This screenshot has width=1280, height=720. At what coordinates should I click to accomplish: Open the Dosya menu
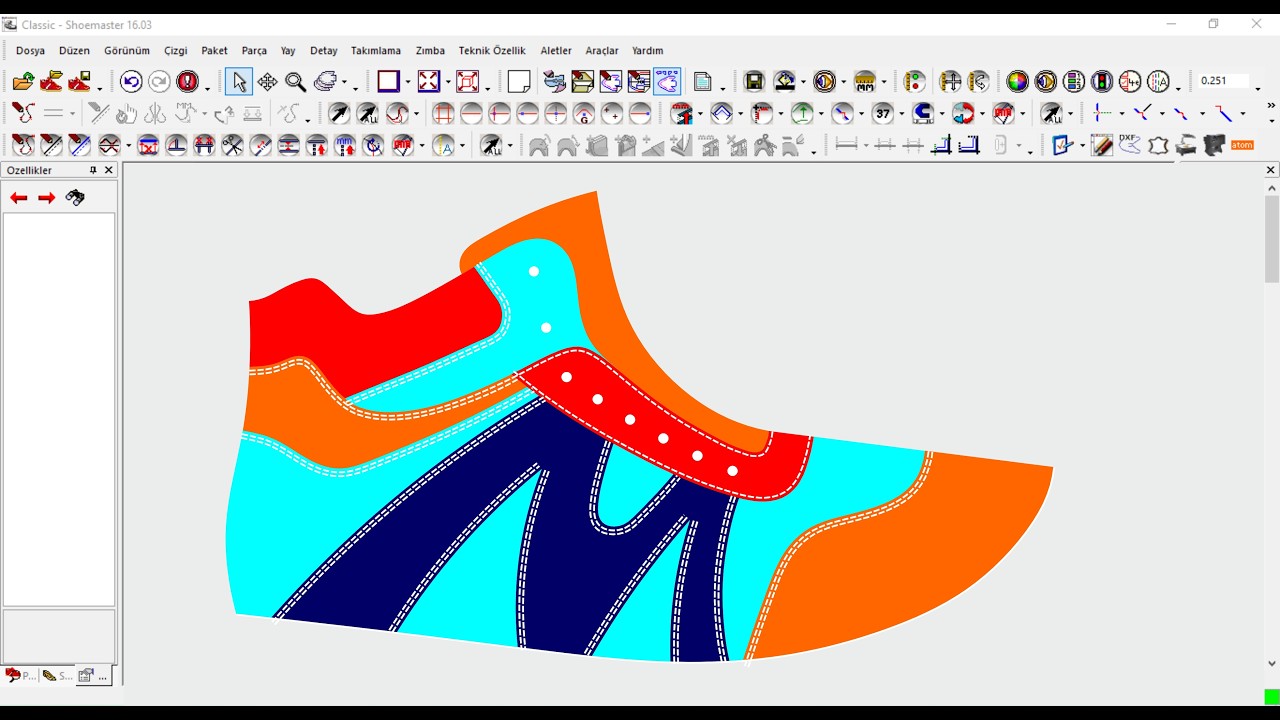30,51
